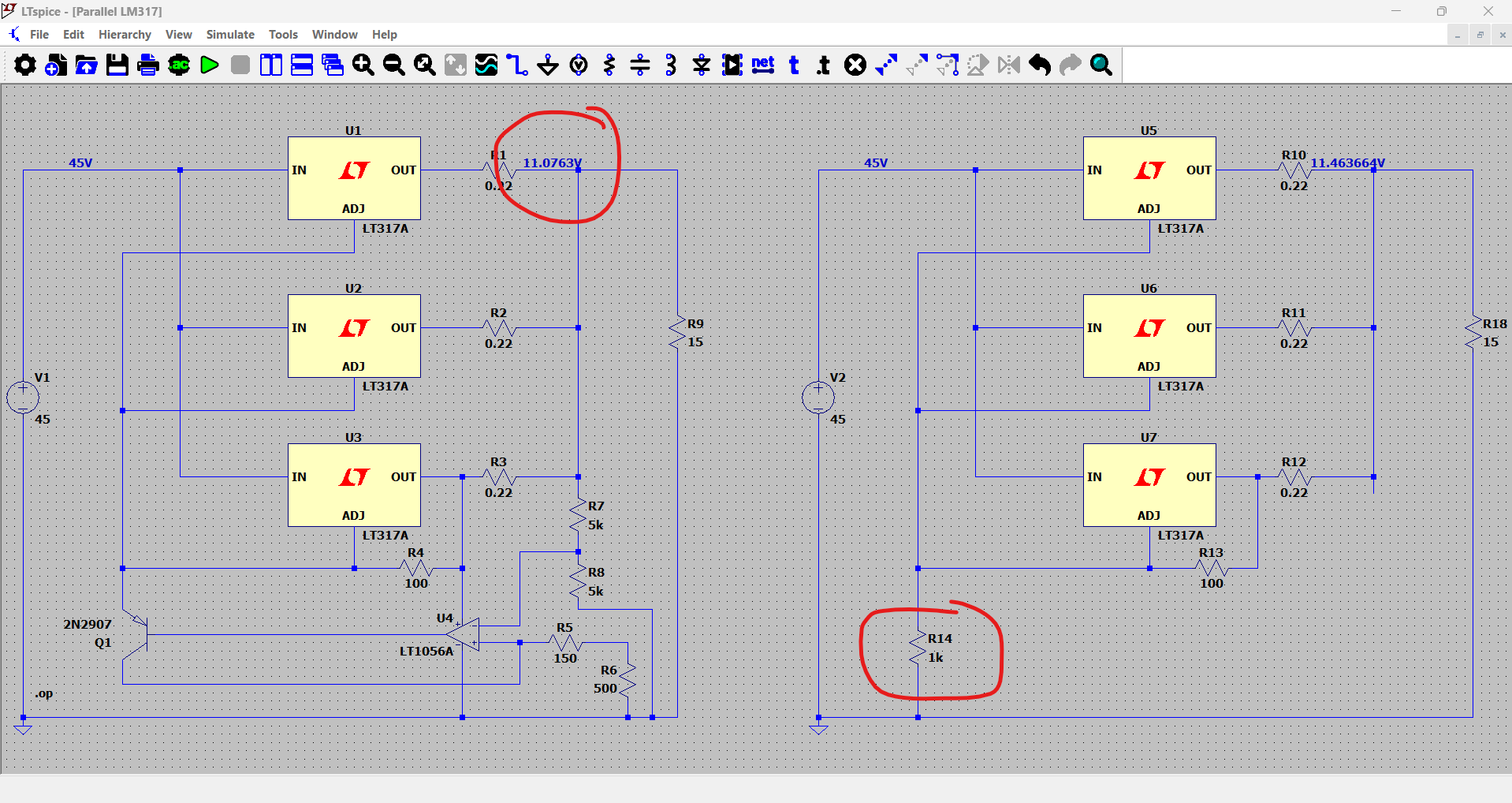Place an Inductor component
This screenshot has width=1512, height=803.
671,65
